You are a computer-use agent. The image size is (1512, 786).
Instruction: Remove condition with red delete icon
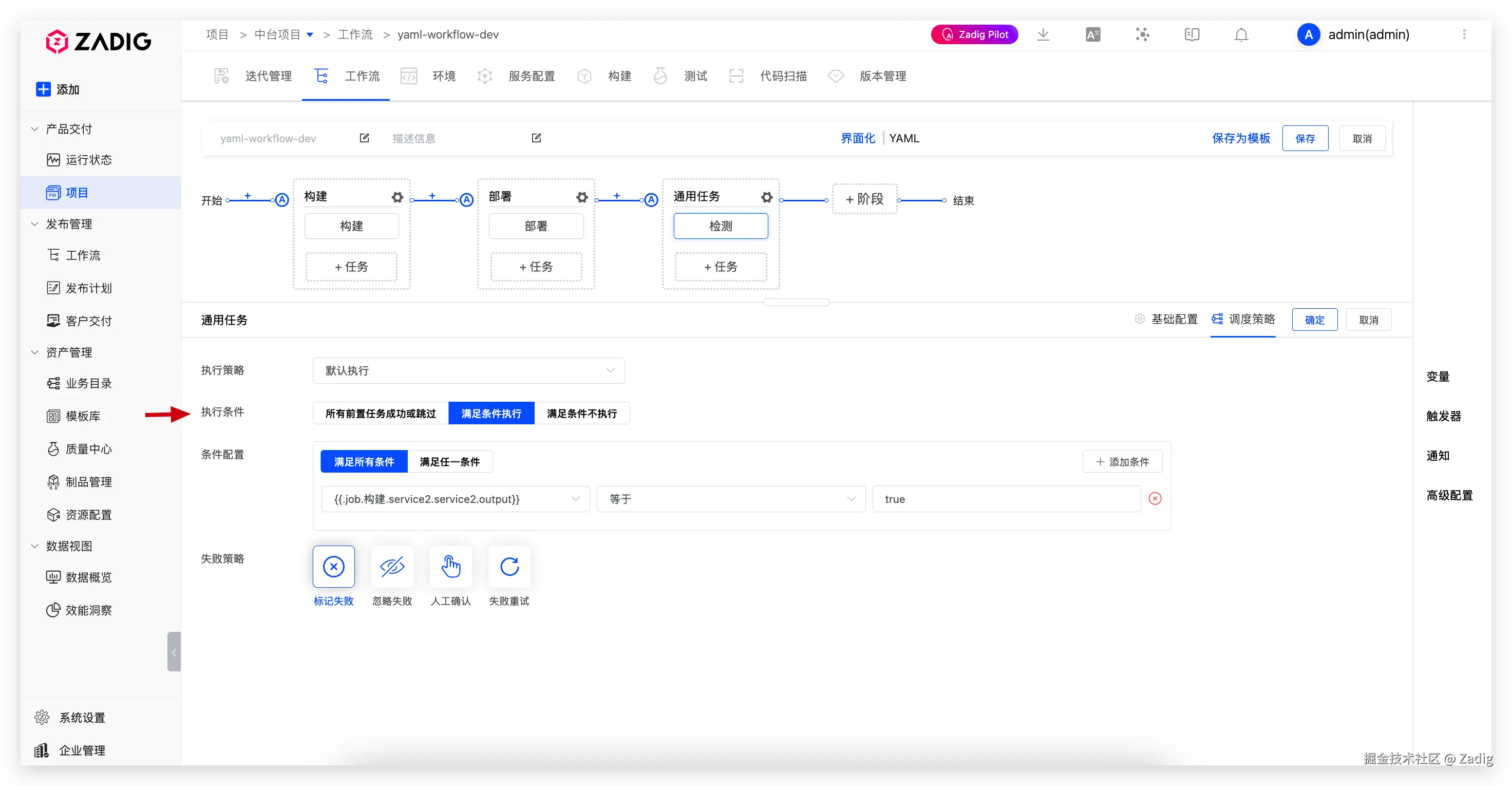coord(1155,498)
